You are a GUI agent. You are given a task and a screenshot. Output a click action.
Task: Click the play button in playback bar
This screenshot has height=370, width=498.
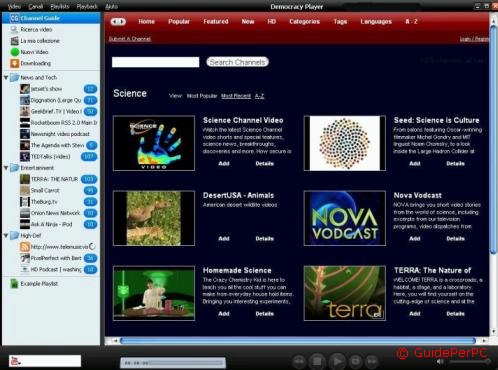pyautogui.click(x=337, y=361)
